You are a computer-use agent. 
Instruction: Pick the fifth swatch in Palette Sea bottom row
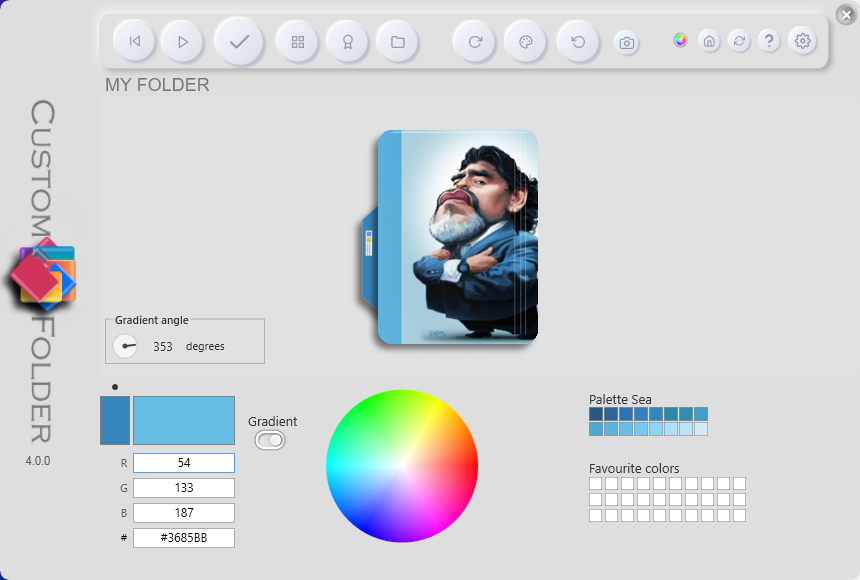(656, 429)
